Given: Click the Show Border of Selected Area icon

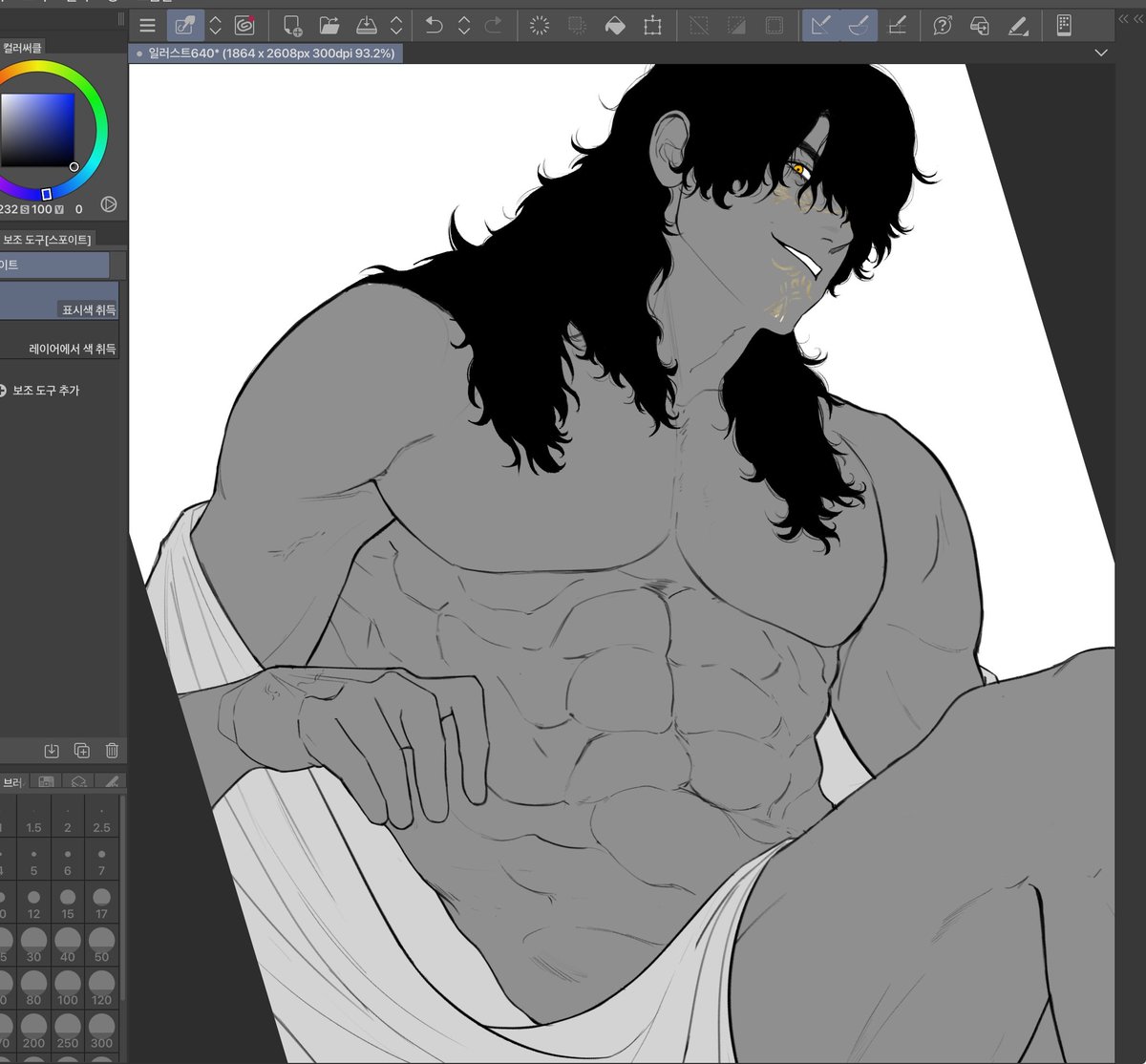Looking at the screenshot, I should (x=775, y=26).
